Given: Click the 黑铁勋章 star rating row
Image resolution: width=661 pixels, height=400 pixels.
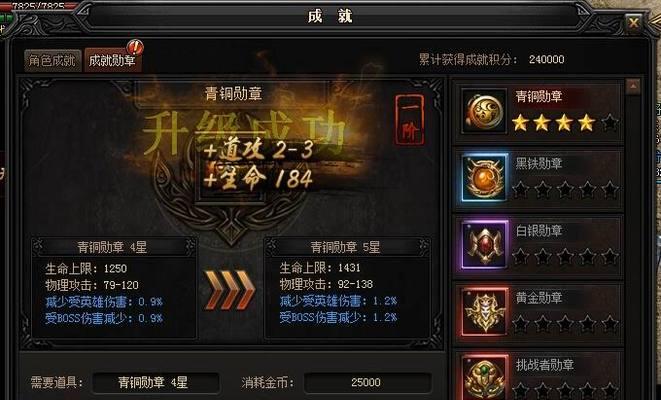Looking at the screenshot, I should coord(565,190).
